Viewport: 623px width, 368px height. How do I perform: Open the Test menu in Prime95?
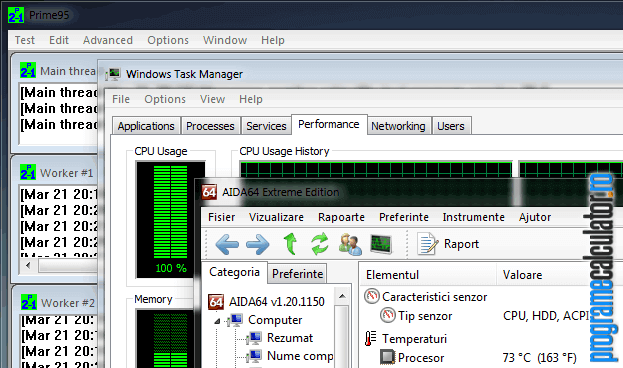25,40
